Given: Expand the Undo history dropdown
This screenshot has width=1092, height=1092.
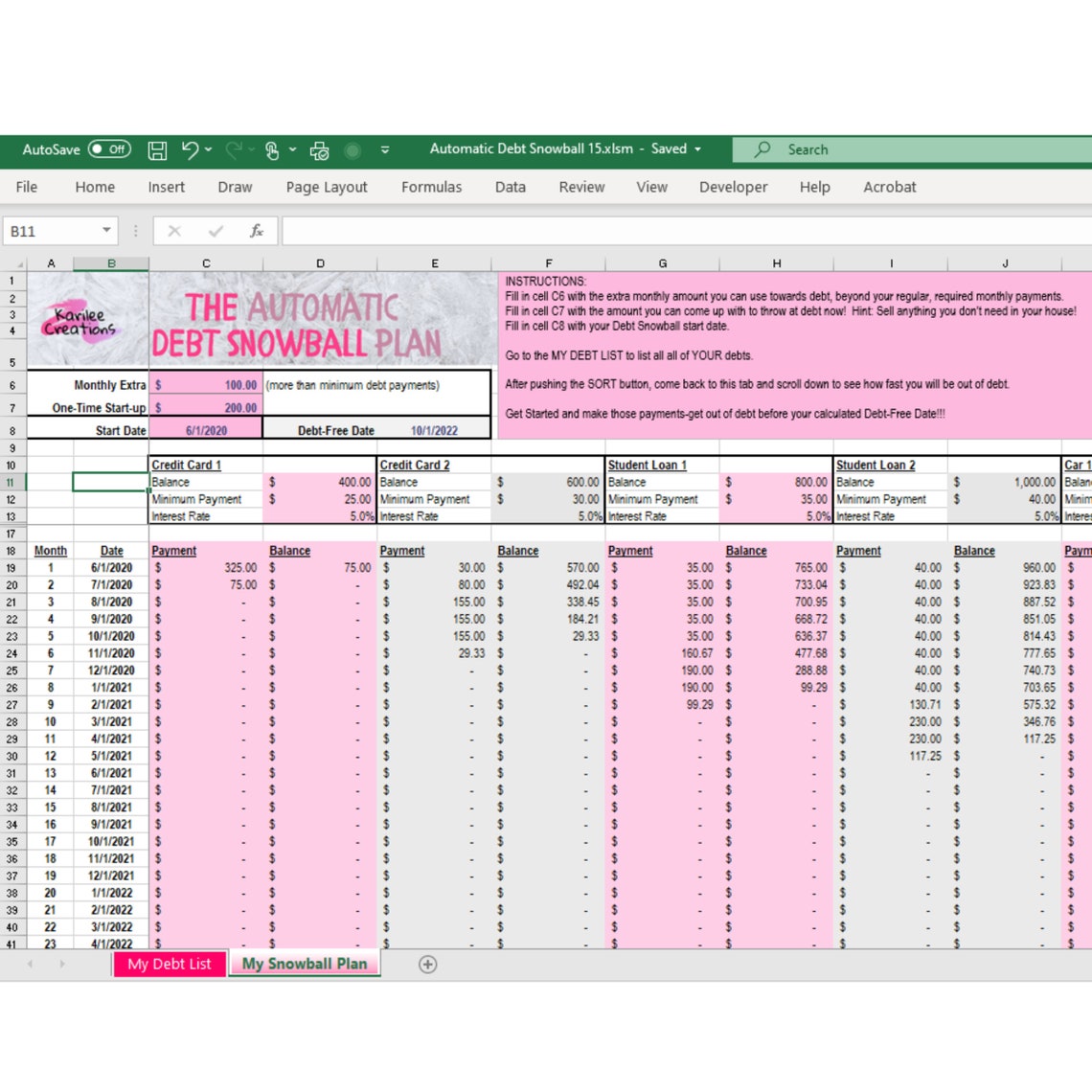Looking at the screenshot, I should point(209,149).
